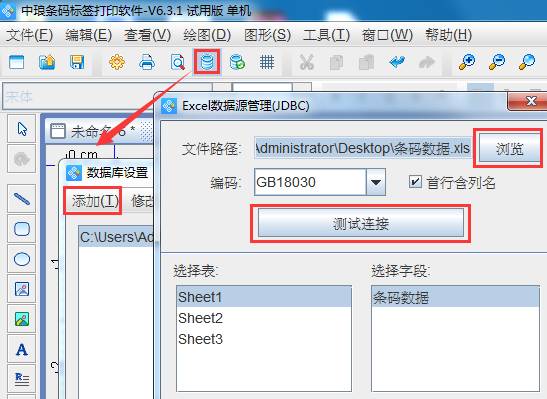This screenshot has height=399, width=547.
Task: Select the rounded rectangle tool
Action: click(22, 229)
